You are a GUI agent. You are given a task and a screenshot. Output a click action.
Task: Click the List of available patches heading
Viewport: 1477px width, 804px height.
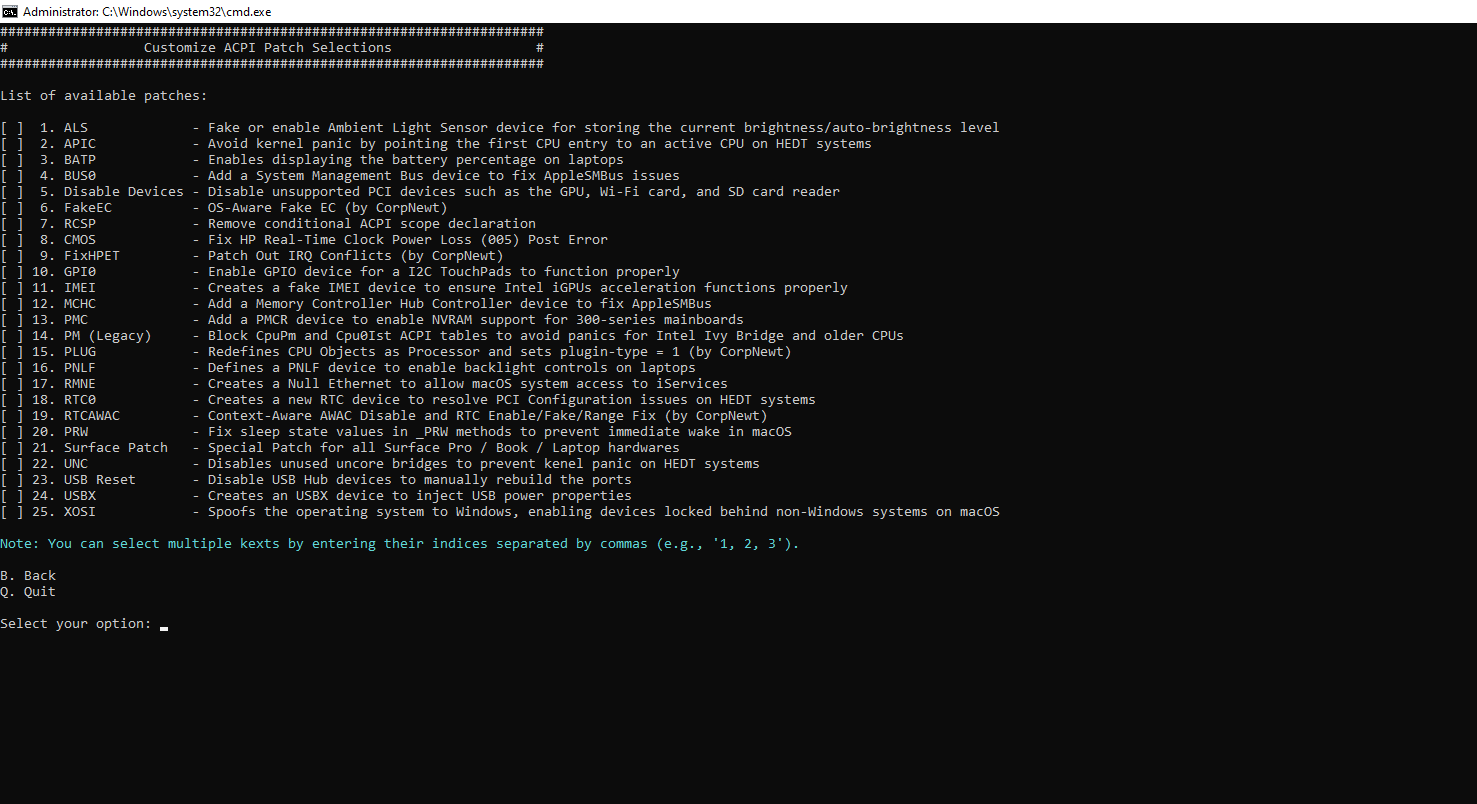pos(103,96)
